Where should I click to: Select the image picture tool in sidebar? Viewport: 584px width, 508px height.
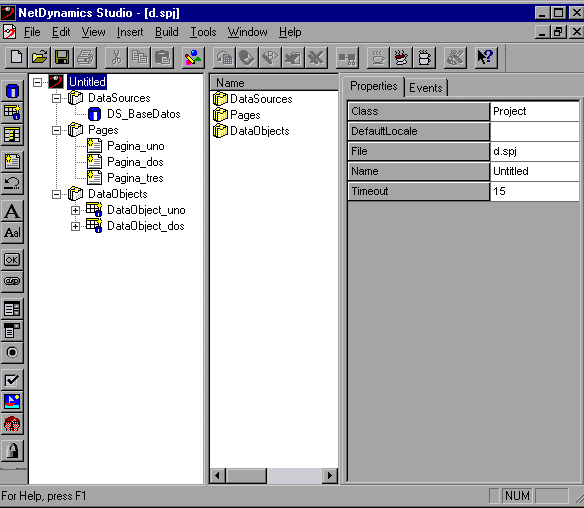pos(12,401)
